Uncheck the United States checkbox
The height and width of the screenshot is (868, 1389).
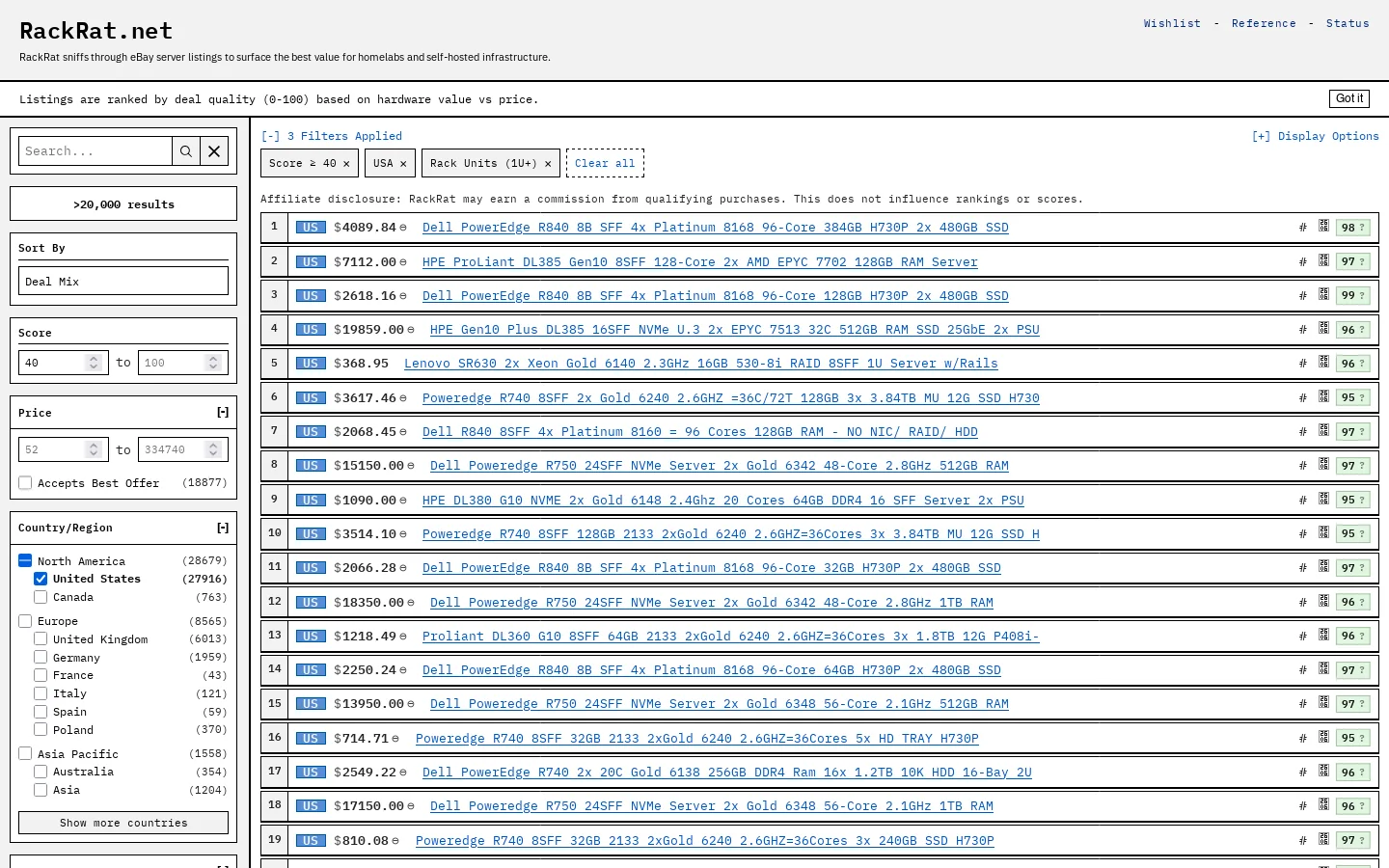pyautogui.click(x=41, y=579)
